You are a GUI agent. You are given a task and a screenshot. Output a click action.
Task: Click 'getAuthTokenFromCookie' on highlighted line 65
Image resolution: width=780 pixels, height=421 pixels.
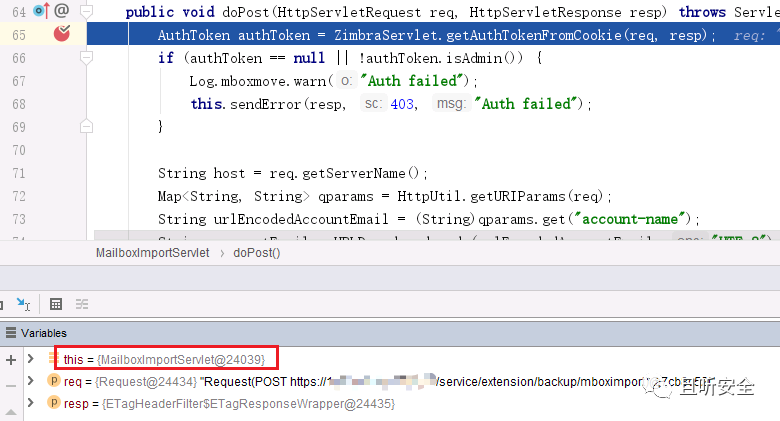click(x=534, y=35)
